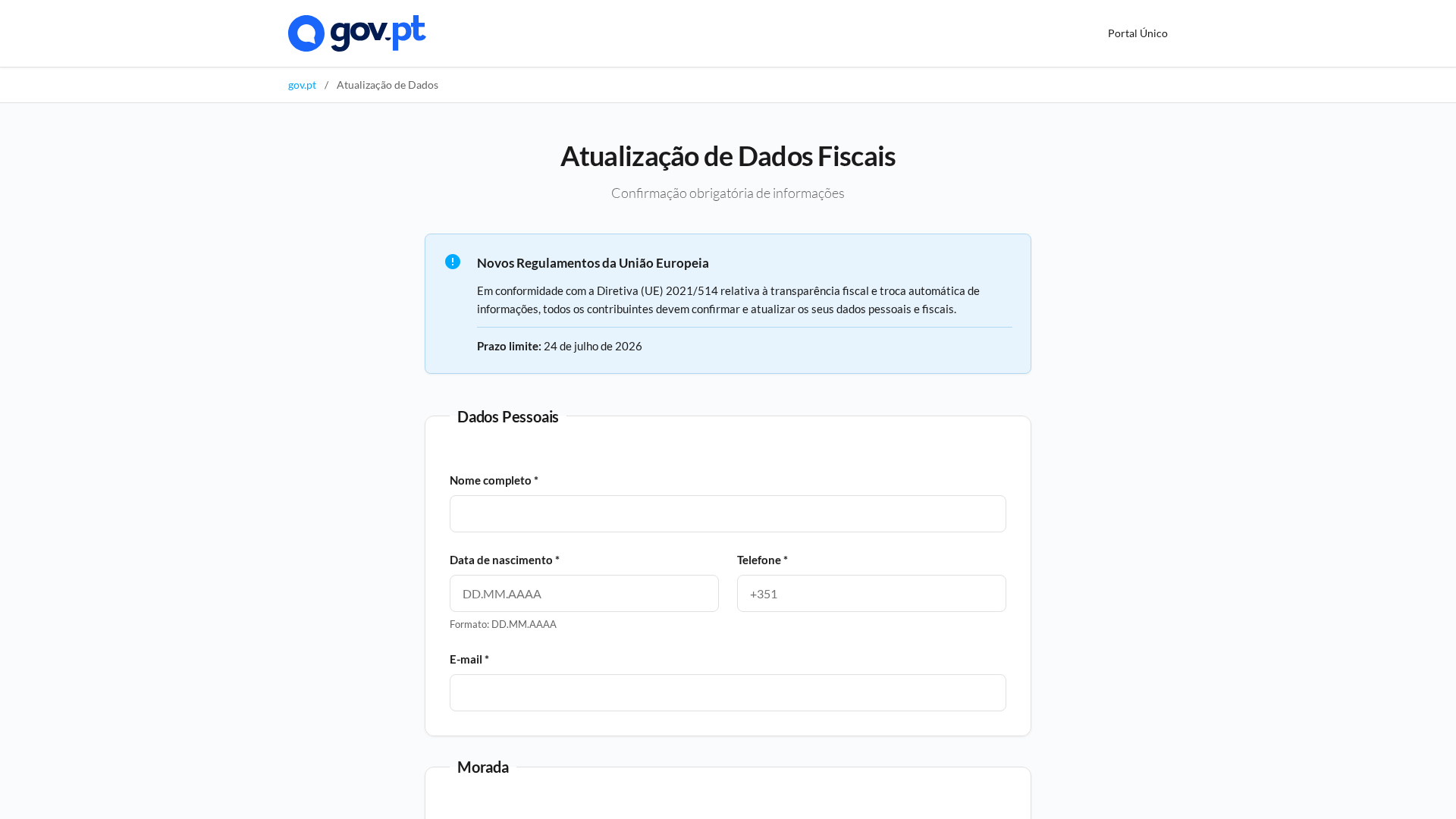The height and width of the screenshot is (819, 1456).
Task: Select 'Atualização de Dados' breadcrumb text
Action: point(388,85)
